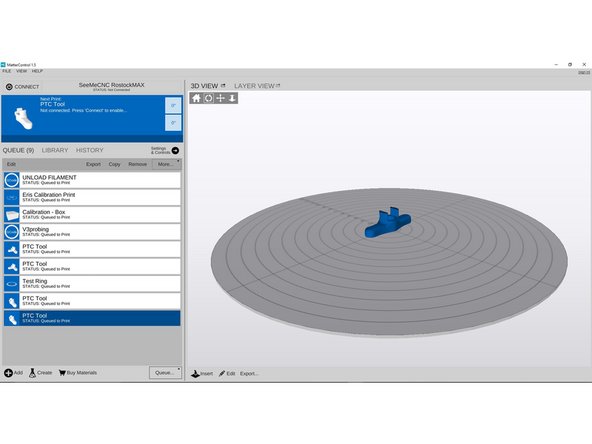Click the Insert icon below the 3D view
The width and height of the screenshot is (592, 444).
coord(195,374)
